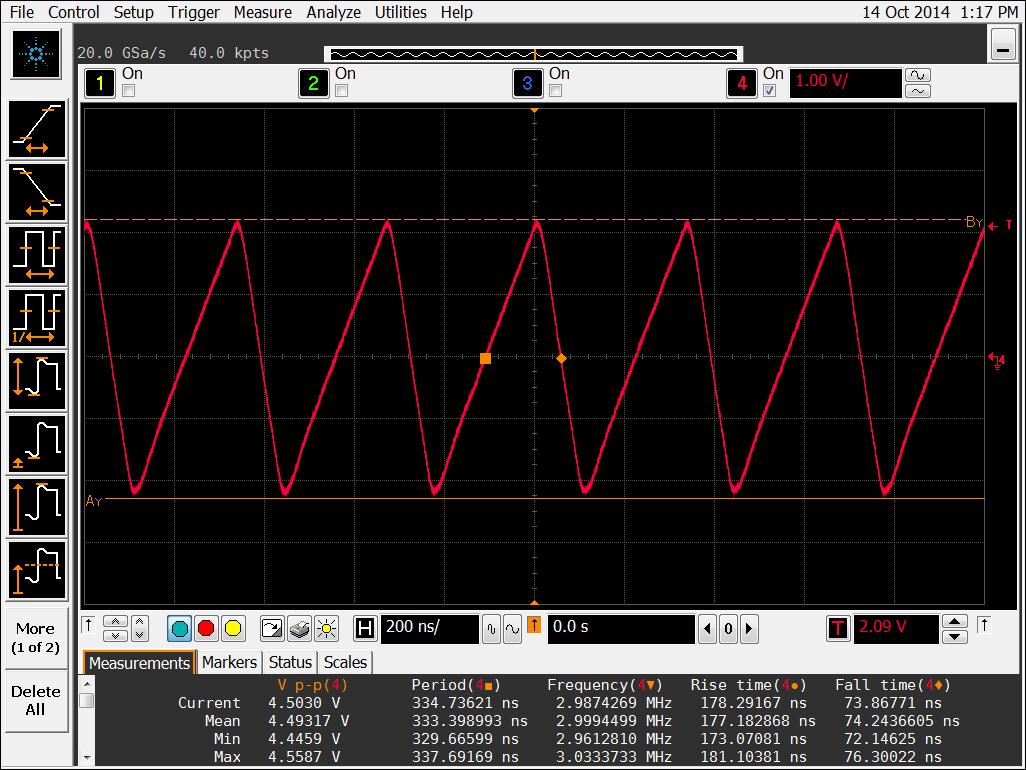
Task: Click the 2.09 V trigger level field
Action: coord(896,628)
